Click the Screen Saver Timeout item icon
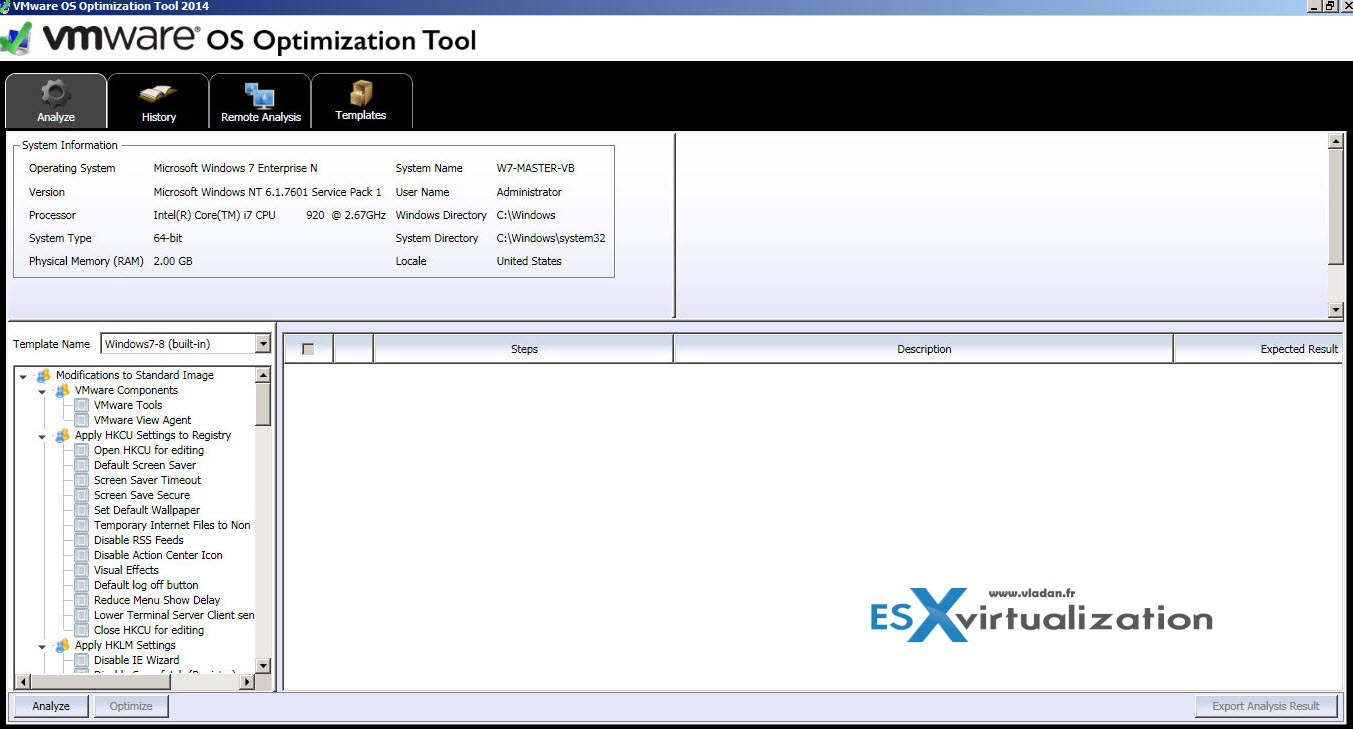The image size is (1353, 729). [82, 480]
